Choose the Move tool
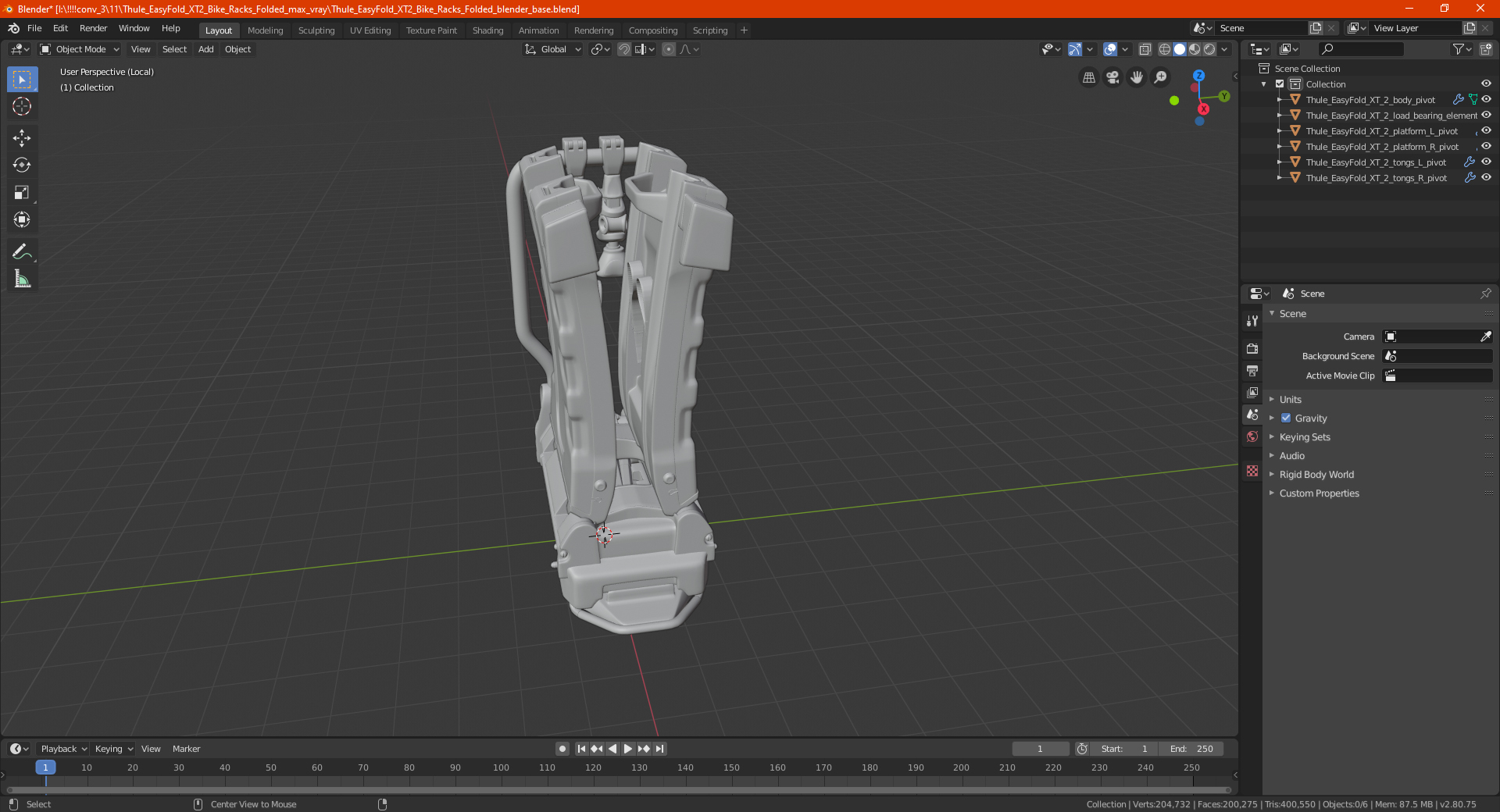Image resolution: width=1500 pixels, height=812 pixels. click(22, 138)
